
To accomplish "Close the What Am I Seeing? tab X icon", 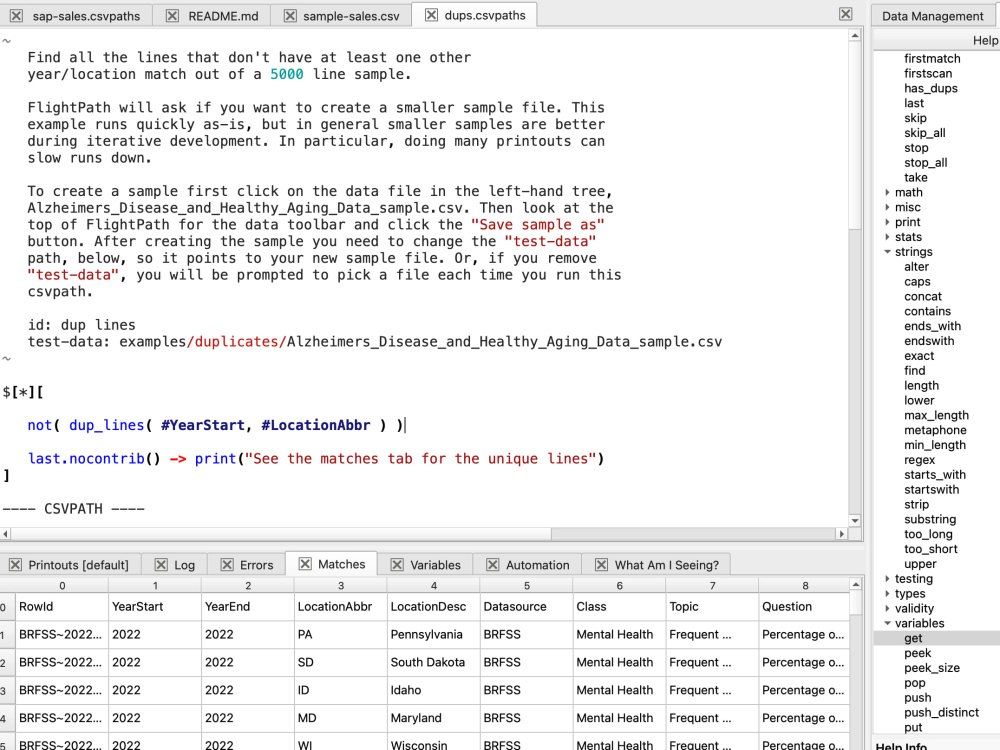I will click(x=601, y=564).
